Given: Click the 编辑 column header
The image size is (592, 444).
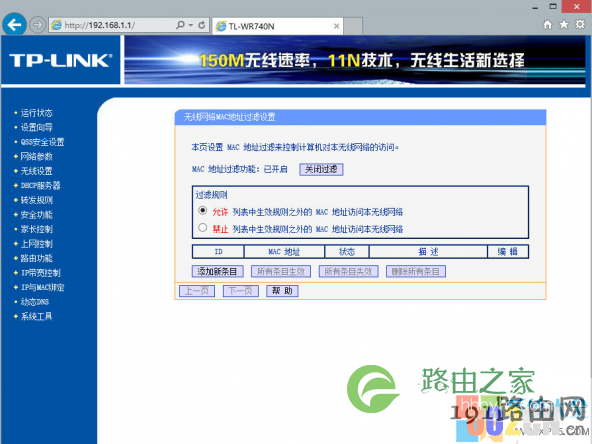Looking at the screenshot, I should [508, 252].
